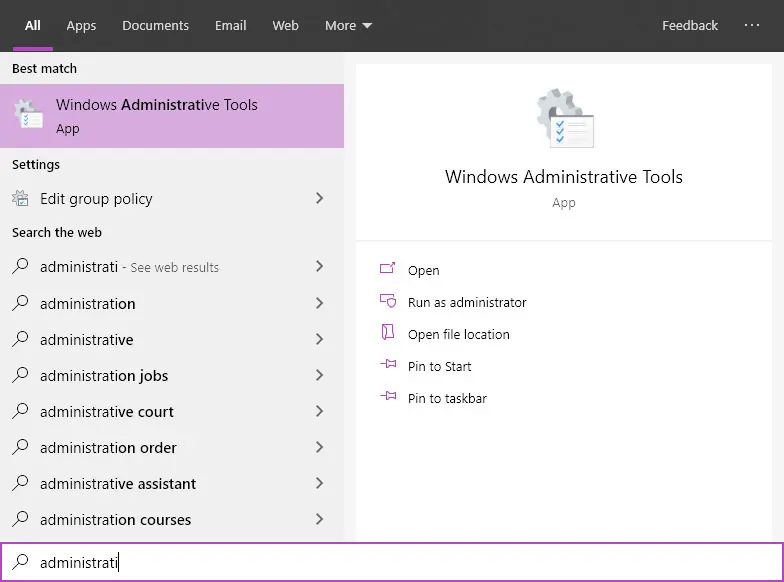This screenshot has width=784, height=582.
Task: Click the 'Windows Administrative Tools' title in preview
Action: click(564, 176)
